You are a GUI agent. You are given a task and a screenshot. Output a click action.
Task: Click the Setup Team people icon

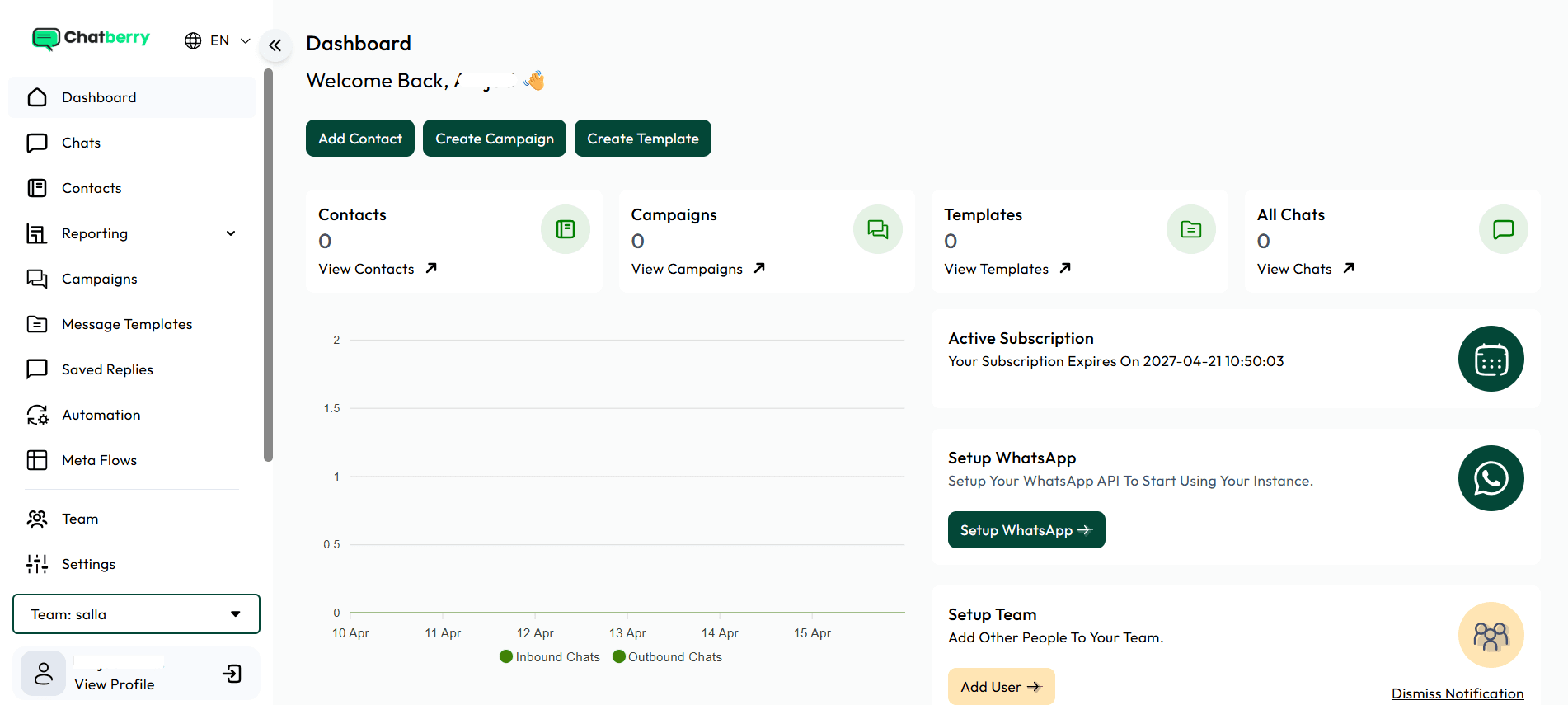click(x=1491, y=635)
